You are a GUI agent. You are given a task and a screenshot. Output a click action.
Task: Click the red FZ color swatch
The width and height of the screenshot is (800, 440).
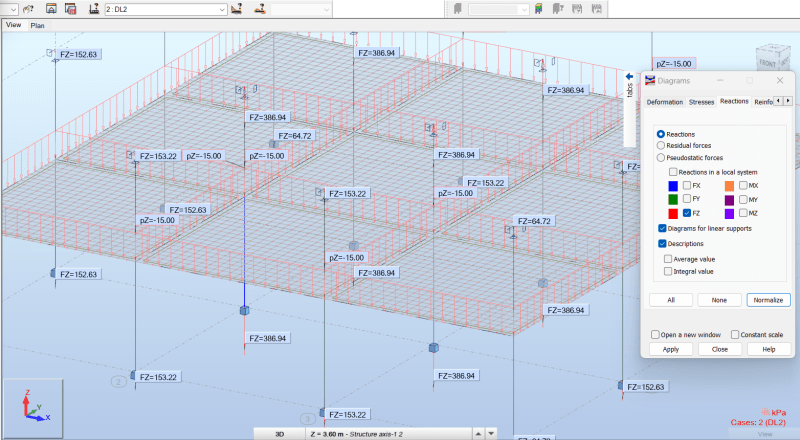pyautogui.click(x=673, y=213)
